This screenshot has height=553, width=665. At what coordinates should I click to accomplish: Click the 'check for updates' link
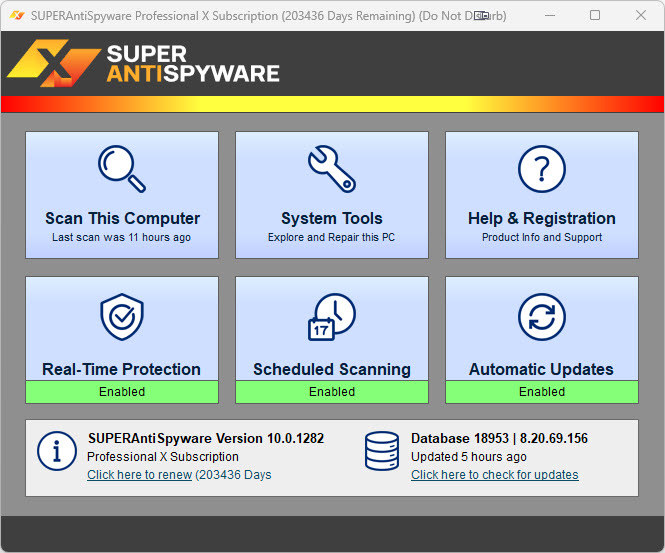click(494, 475)
